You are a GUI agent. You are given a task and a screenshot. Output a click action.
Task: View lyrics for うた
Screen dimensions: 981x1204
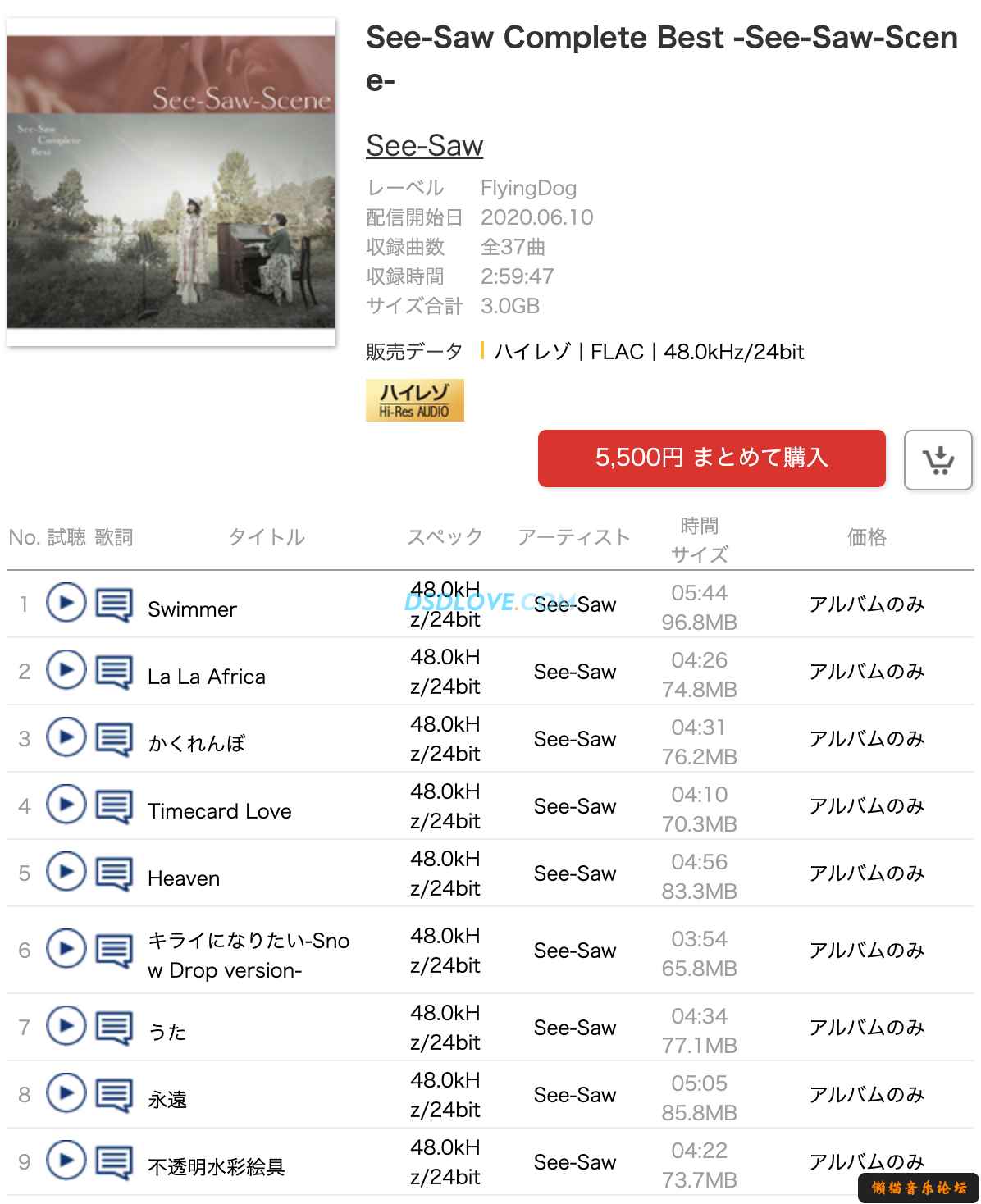pyautogui.click(x=114, y=1028)
